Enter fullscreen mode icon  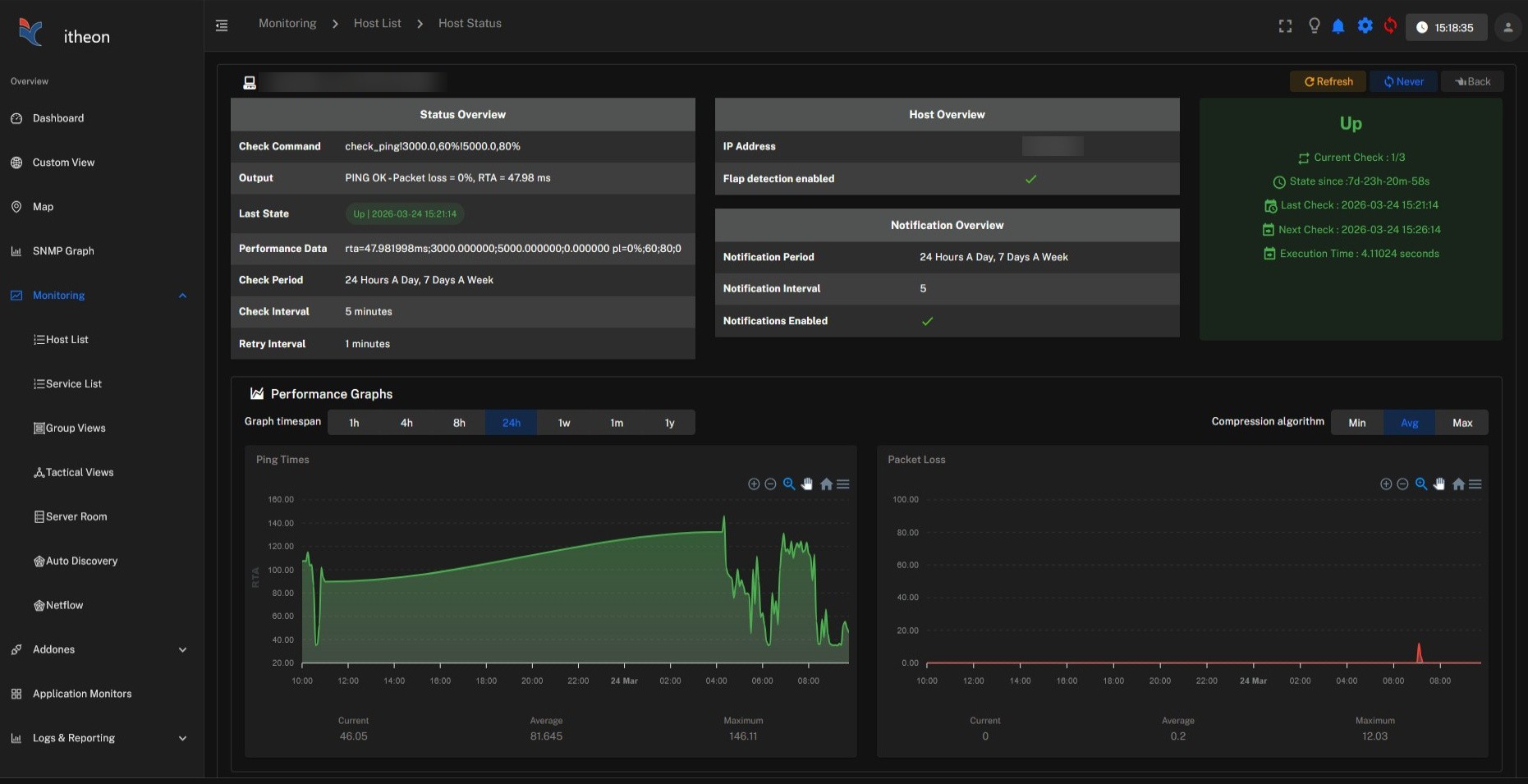pyautogui.click(x=1285, y=26)
